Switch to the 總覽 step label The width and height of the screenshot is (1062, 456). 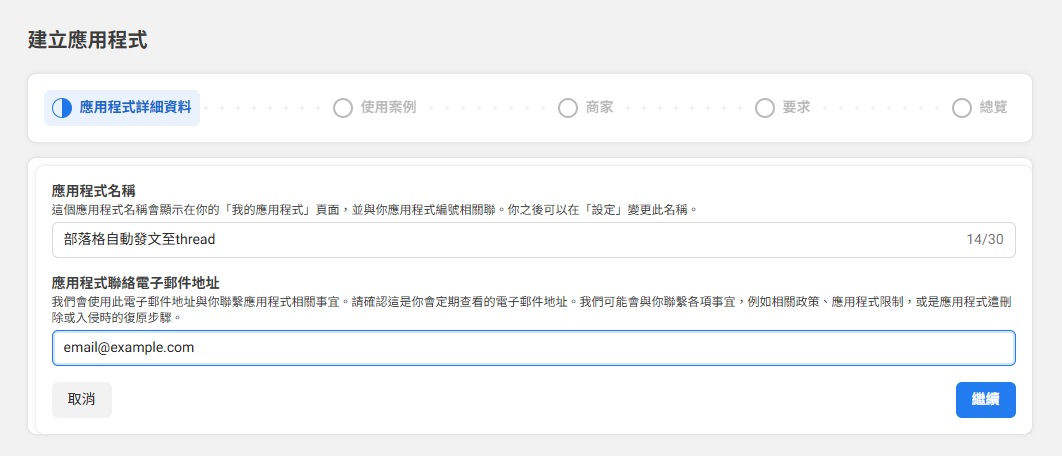click(x=993, y=107)
